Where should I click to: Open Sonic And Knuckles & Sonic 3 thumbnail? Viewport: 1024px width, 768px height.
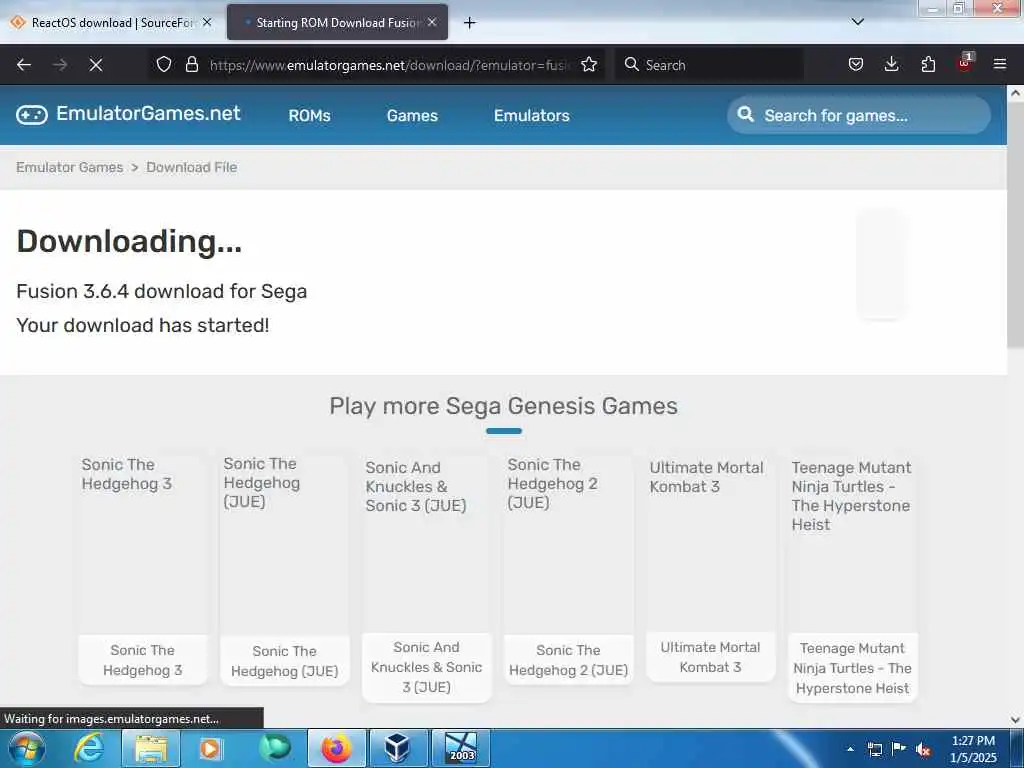tap(426, 545)
